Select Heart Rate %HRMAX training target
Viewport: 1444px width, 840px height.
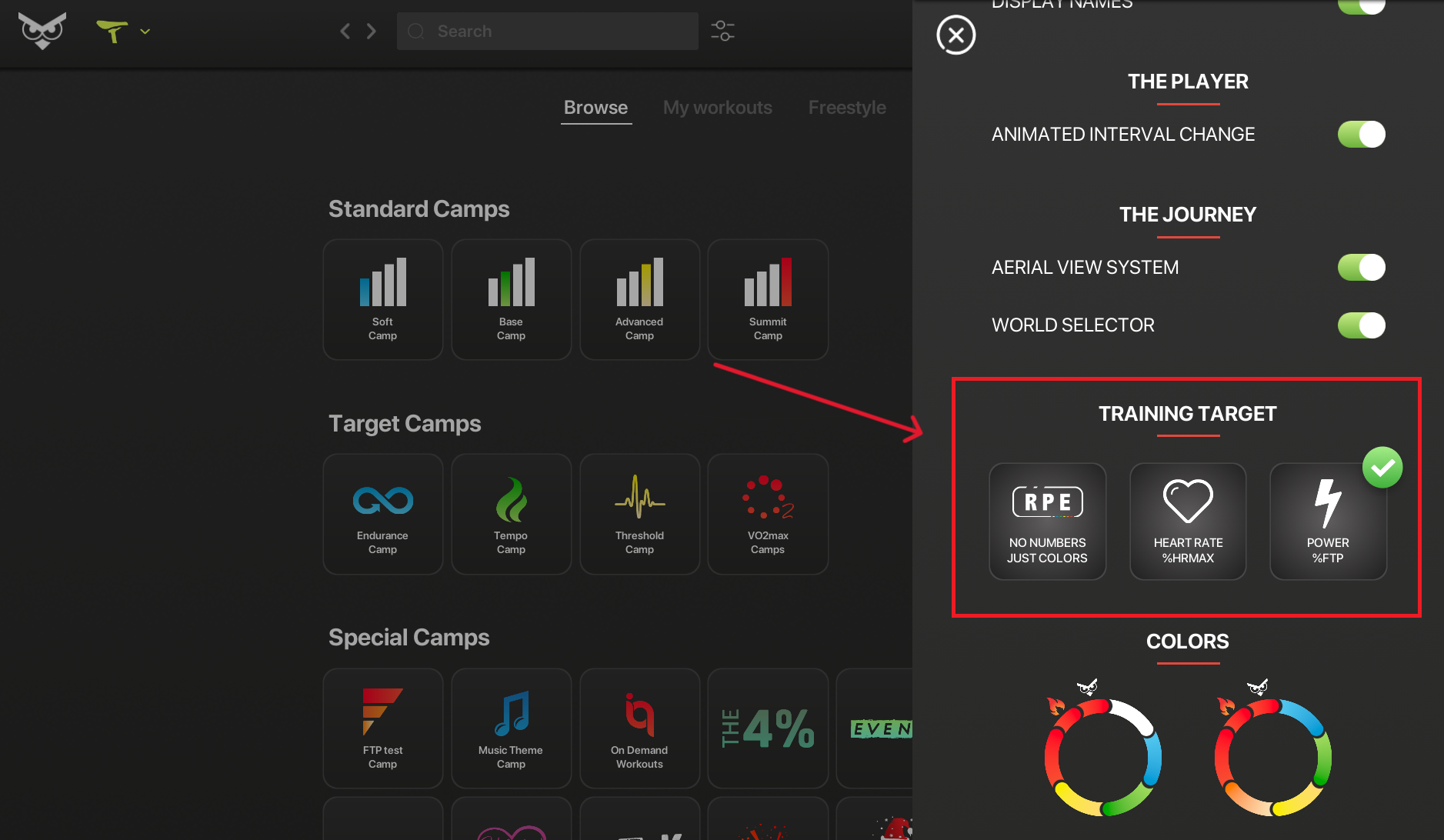(1188, 521)
